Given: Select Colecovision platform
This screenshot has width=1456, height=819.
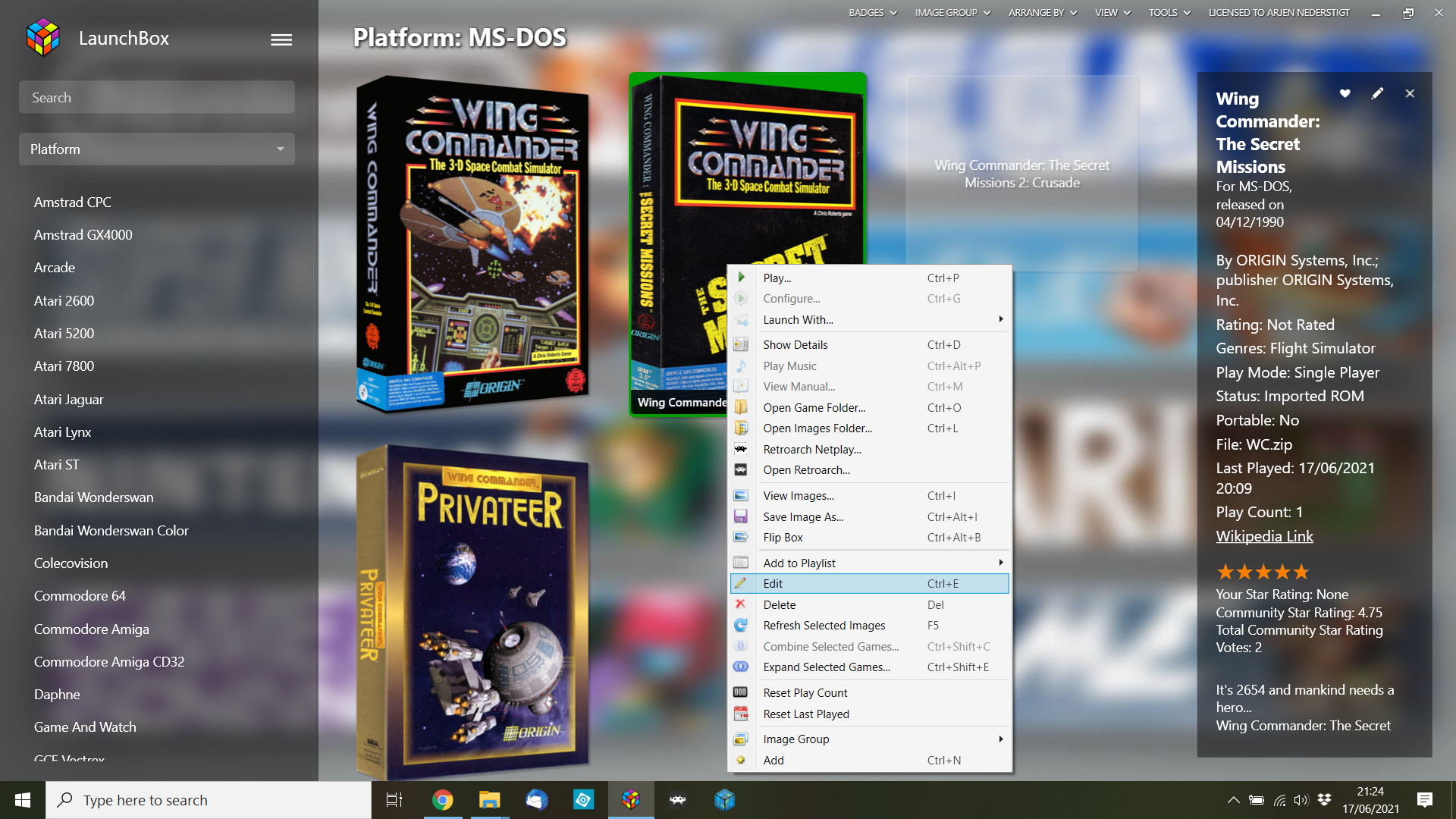Looking at the screenshot, I should click(x=71, y=563).
